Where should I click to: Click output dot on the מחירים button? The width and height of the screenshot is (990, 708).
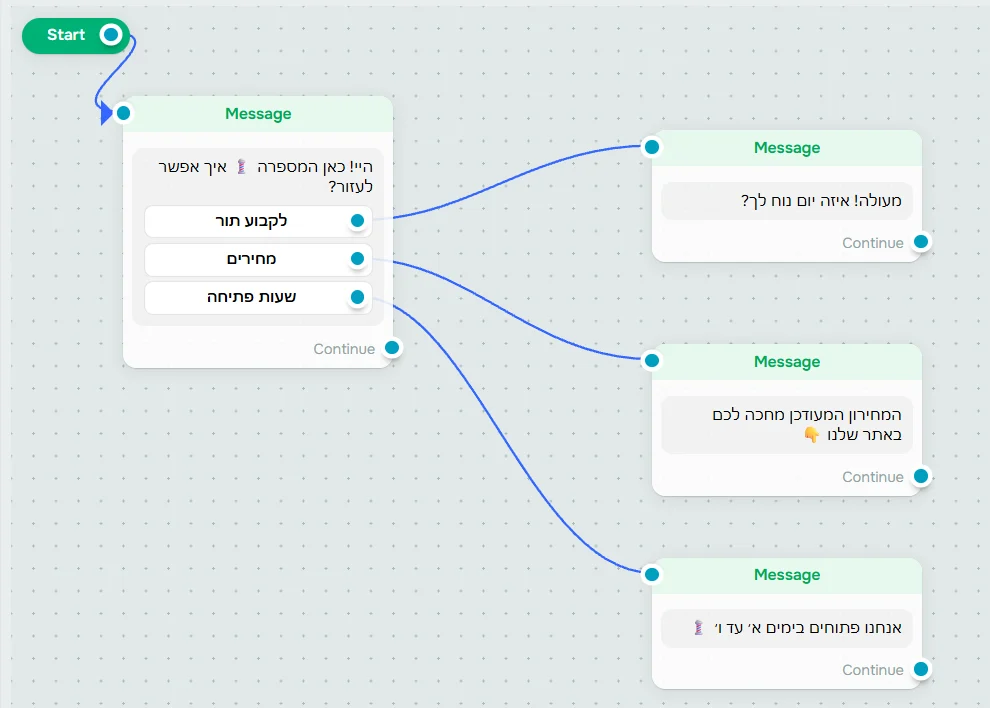[357, 258]
